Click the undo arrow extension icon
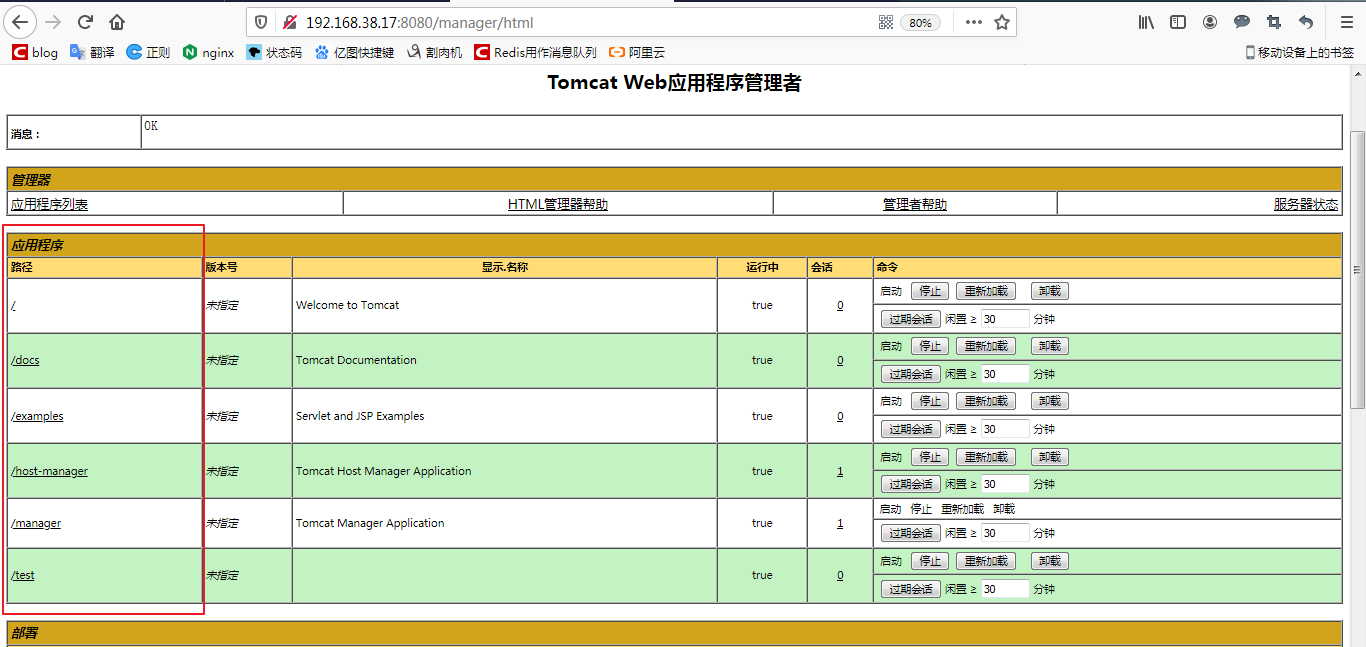1366x647 pixels. point(1306,22)
